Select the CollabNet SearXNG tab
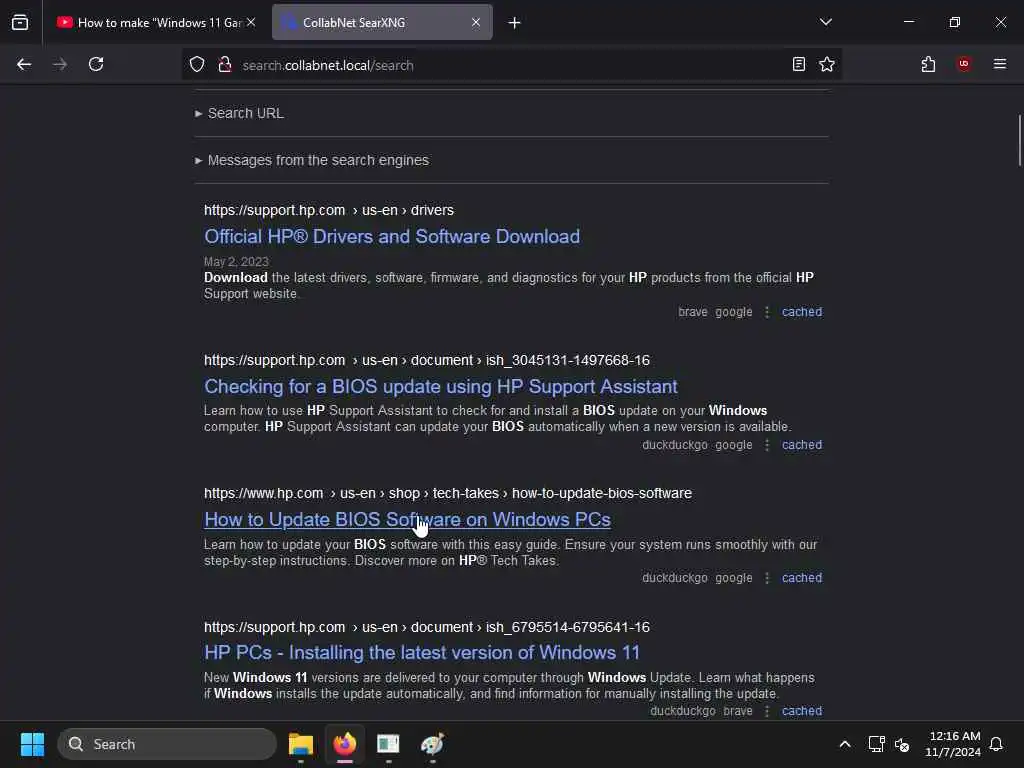The image size is (1024, 768). 382,22
